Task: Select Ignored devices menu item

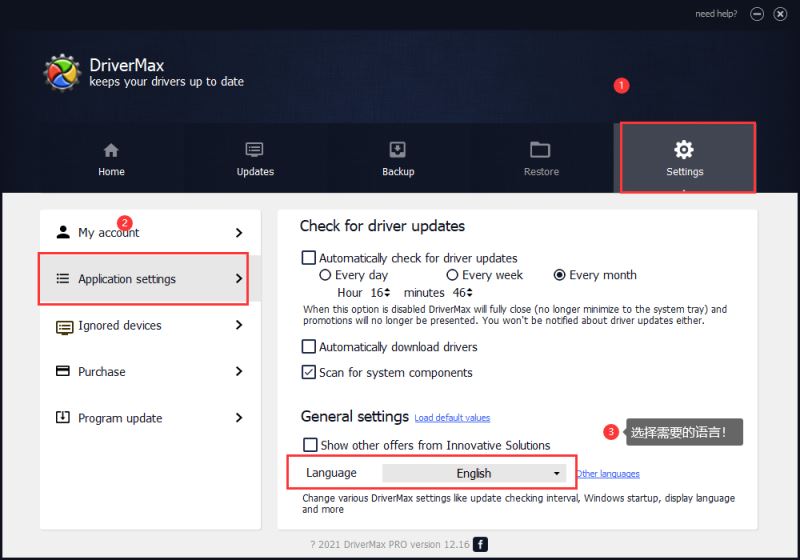Action: click(150, 325)
